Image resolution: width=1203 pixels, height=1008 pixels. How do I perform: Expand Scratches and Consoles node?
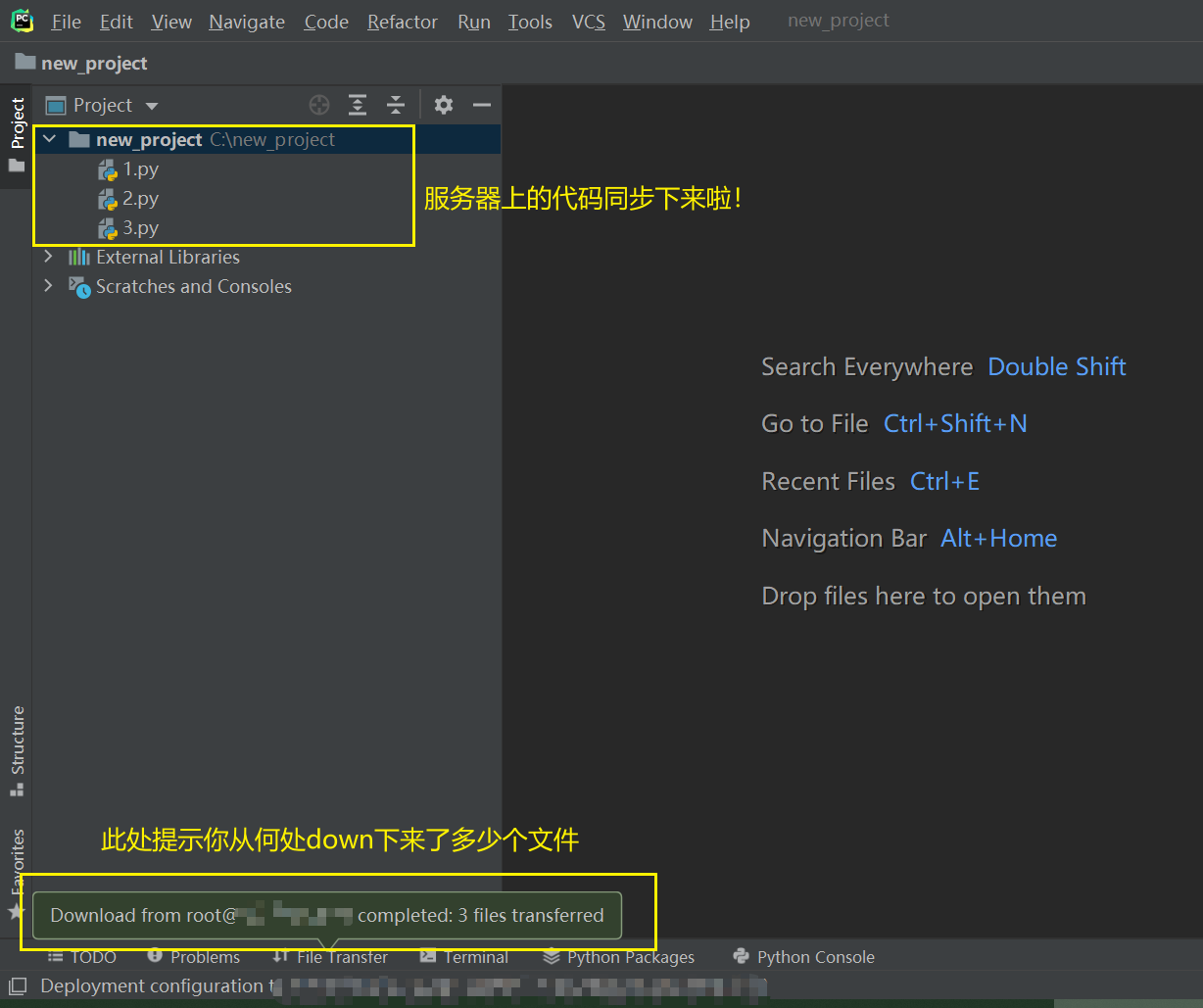tap(48, 286)
